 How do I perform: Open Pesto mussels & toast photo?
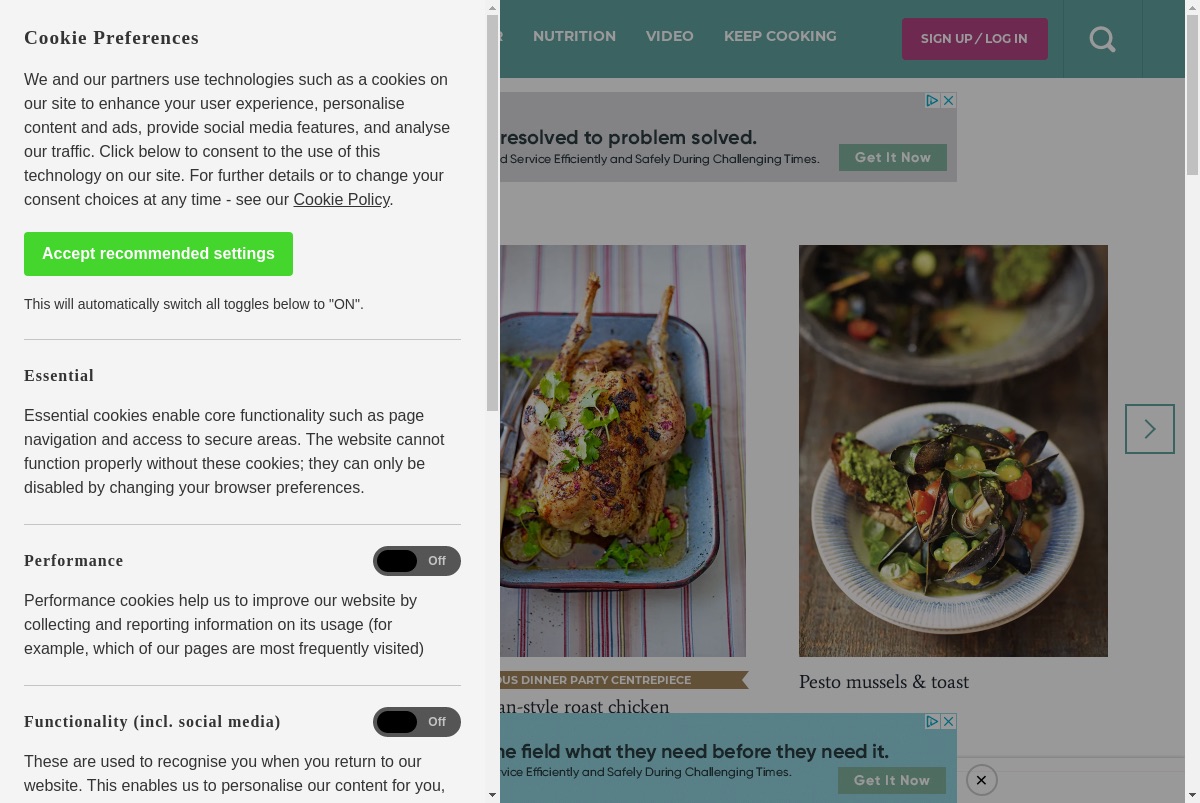953,451
